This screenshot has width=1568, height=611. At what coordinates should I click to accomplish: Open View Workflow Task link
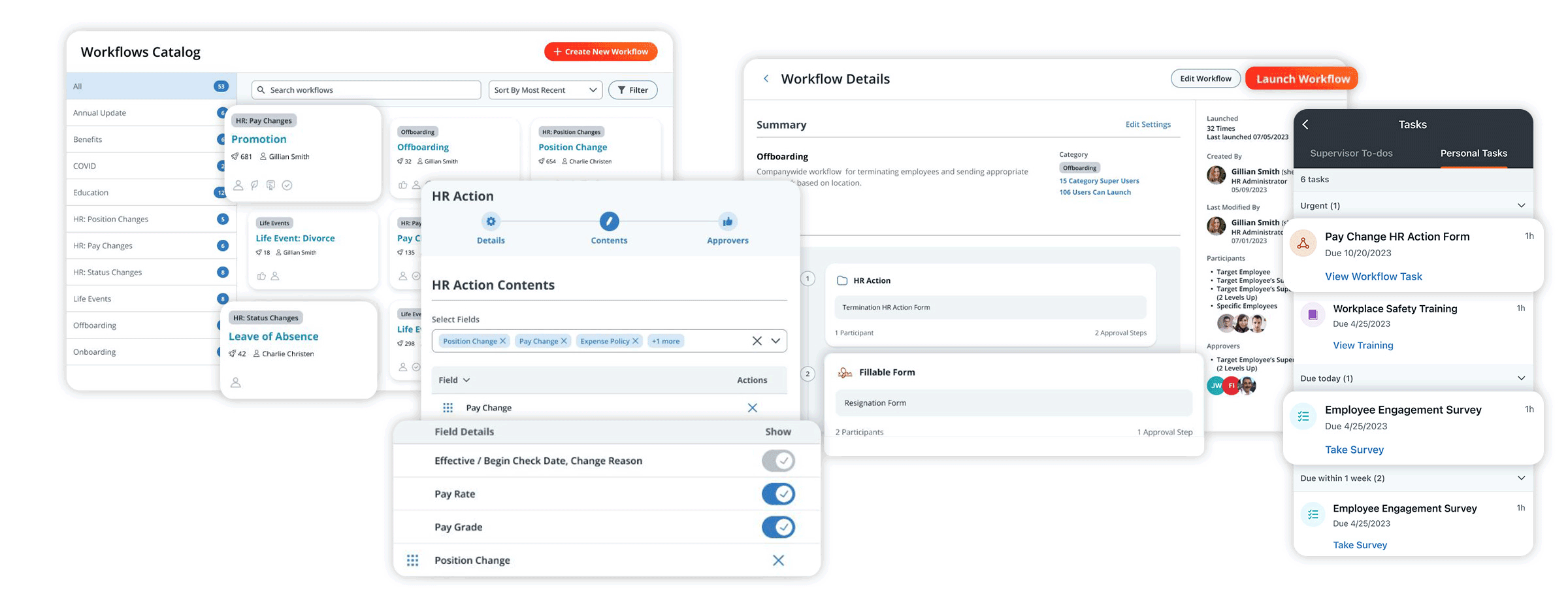pyautogui.click(x=1373, y=276)
